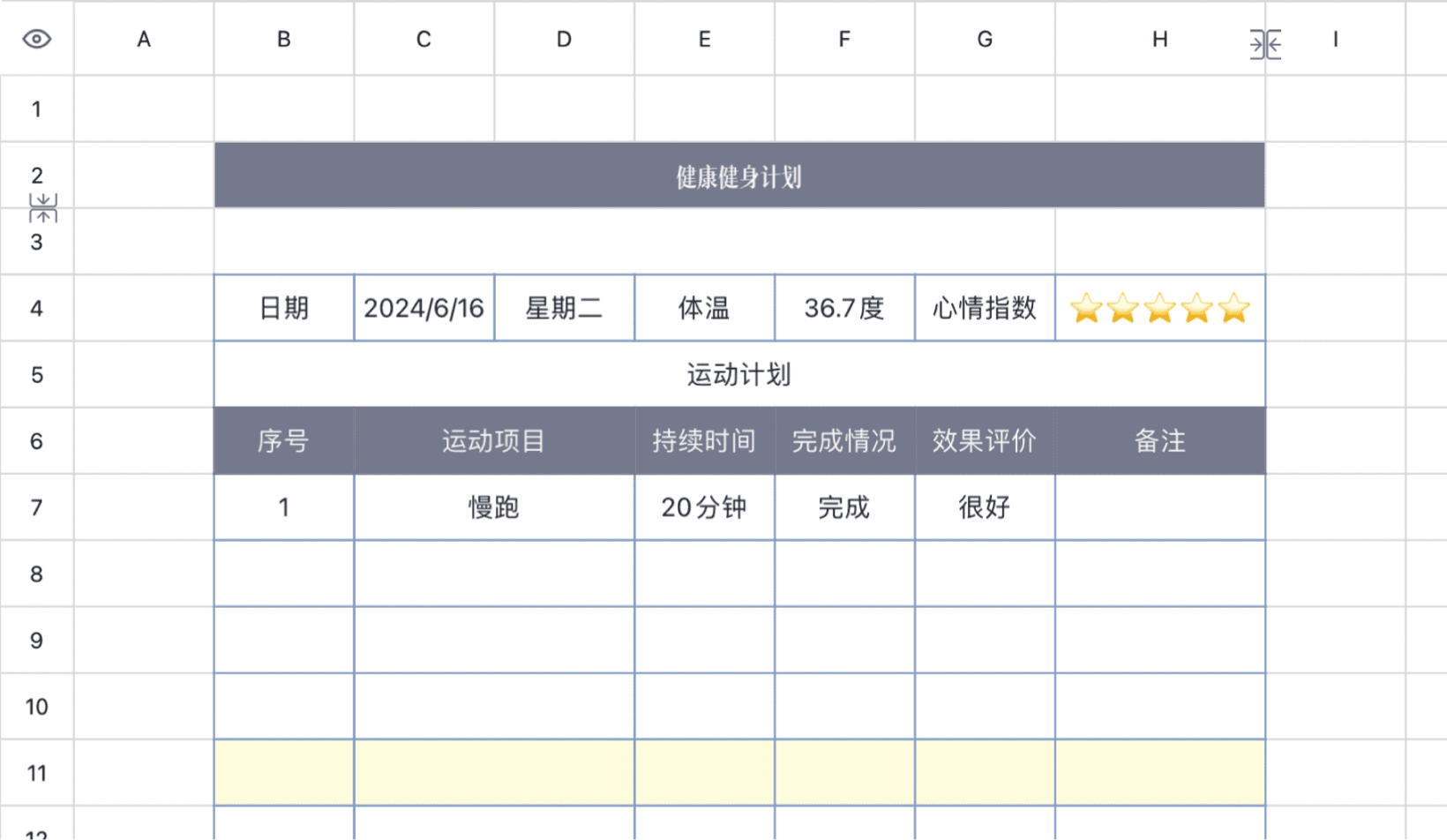This screenshot has height=840, width=1447.
Task: Click the 心情指数 cell
Action: [986, 308]
